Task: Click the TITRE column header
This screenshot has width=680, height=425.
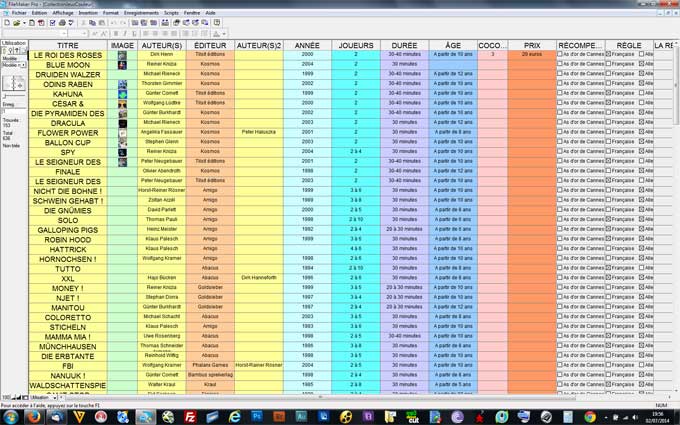Action: coord(68,45)
